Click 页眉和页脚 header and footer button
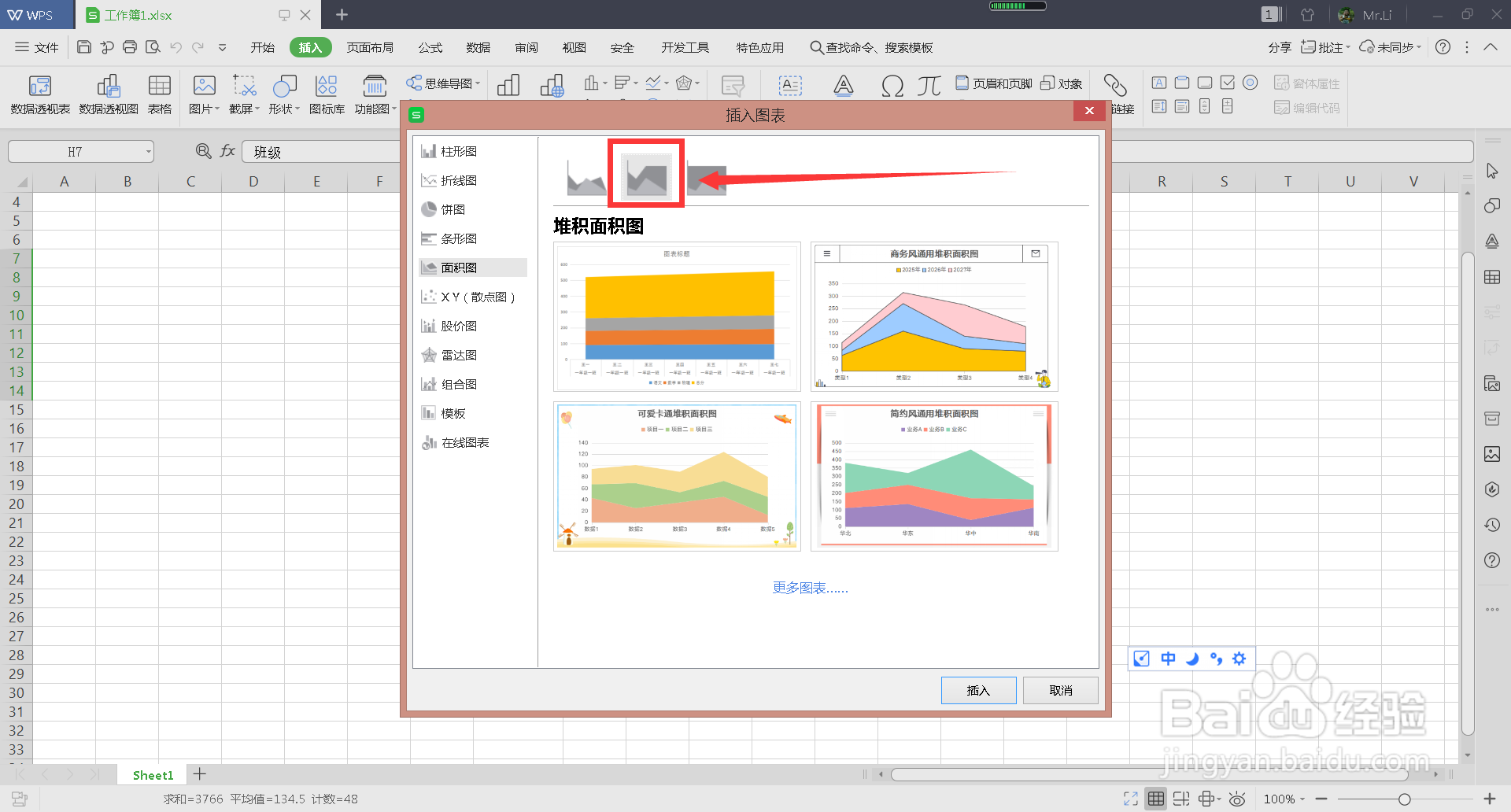The image size is (1511, 812). pyautogui.click(x=993, y=83)
